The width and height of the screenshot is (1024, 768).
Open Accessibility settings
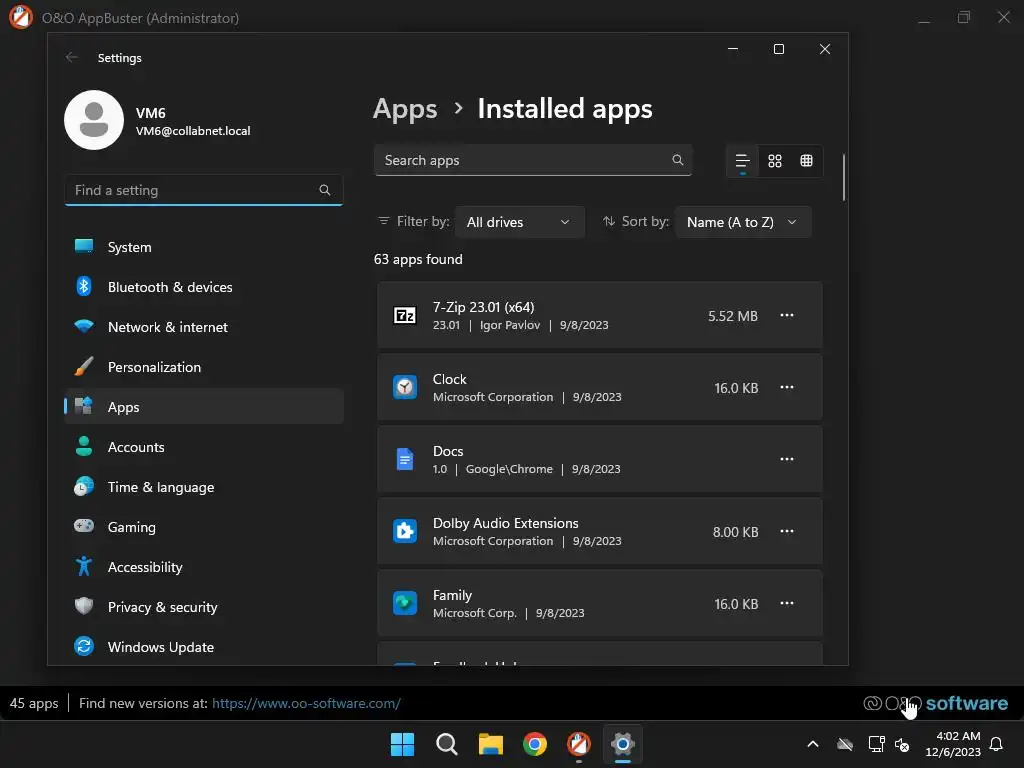(204, 567)
